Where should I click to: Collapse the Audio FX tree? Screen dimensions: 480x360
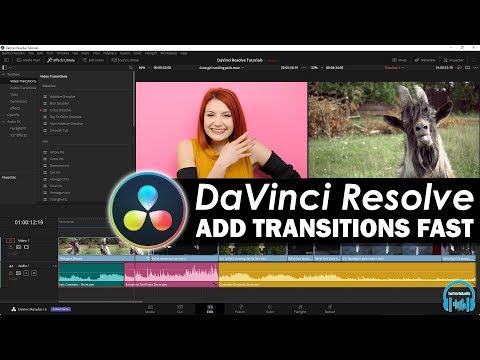tap(4, 122)
